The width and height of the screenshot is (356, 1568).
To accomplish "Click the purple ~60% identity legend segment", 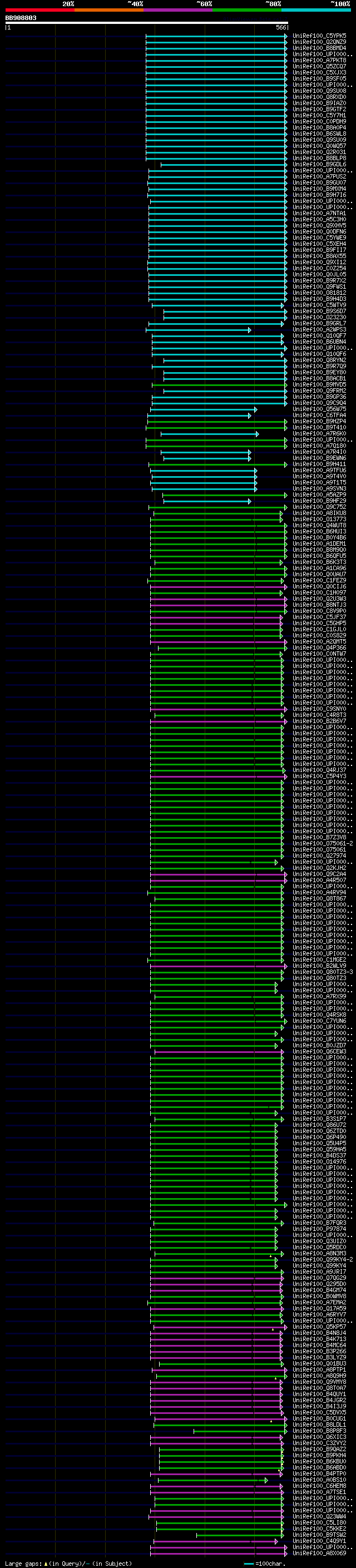I will click(x=177, y=11).
